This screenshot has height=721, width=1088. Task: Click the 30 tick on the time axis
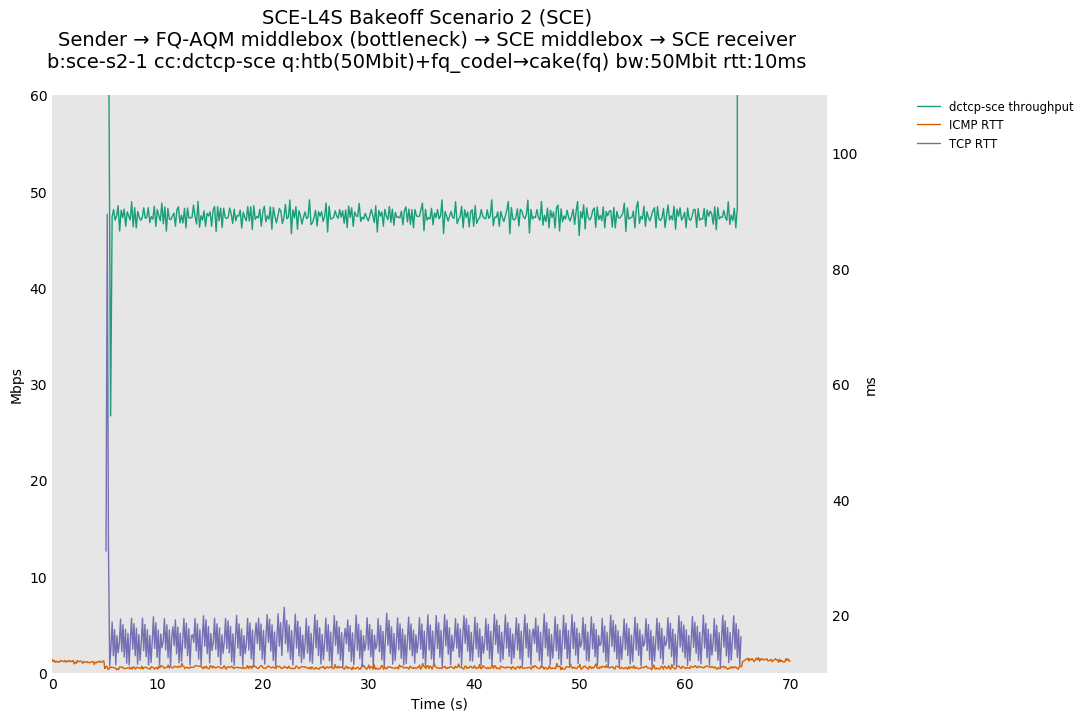368,684
